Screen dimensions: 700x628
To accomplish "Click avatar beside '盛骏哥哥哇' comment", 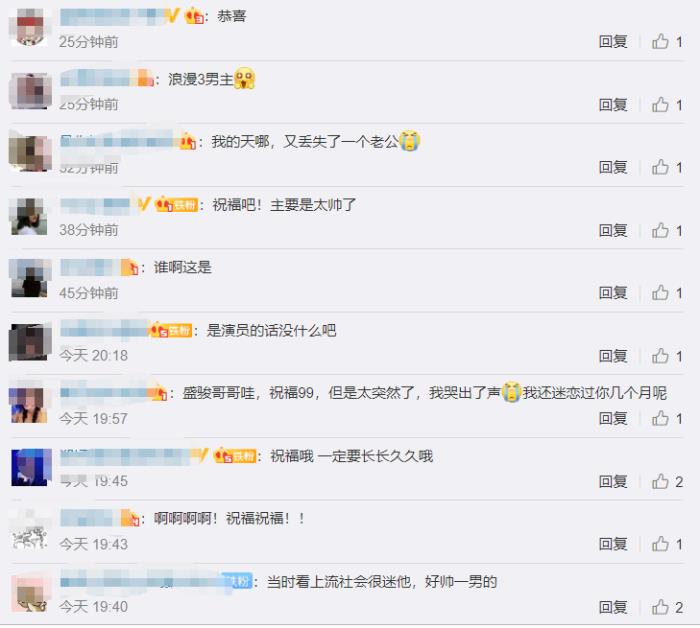I will pyautogui.click(x=29, y=405).
